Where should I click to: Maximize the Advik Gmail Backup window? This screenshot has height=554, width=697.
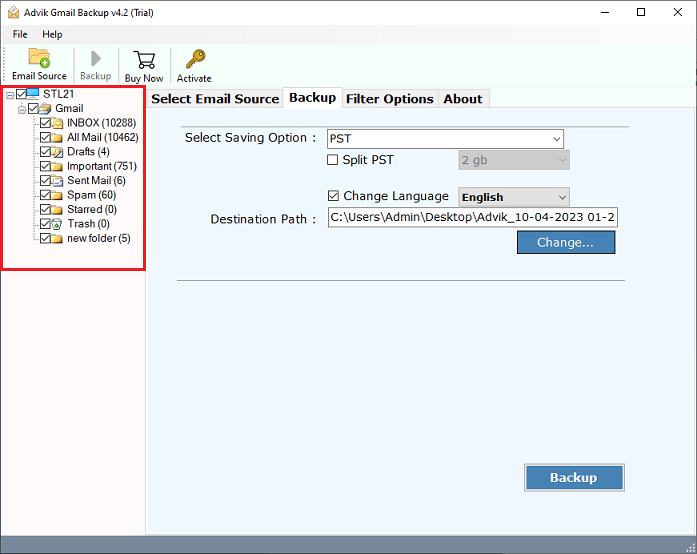pyautogui.click(x=641, y=12)
